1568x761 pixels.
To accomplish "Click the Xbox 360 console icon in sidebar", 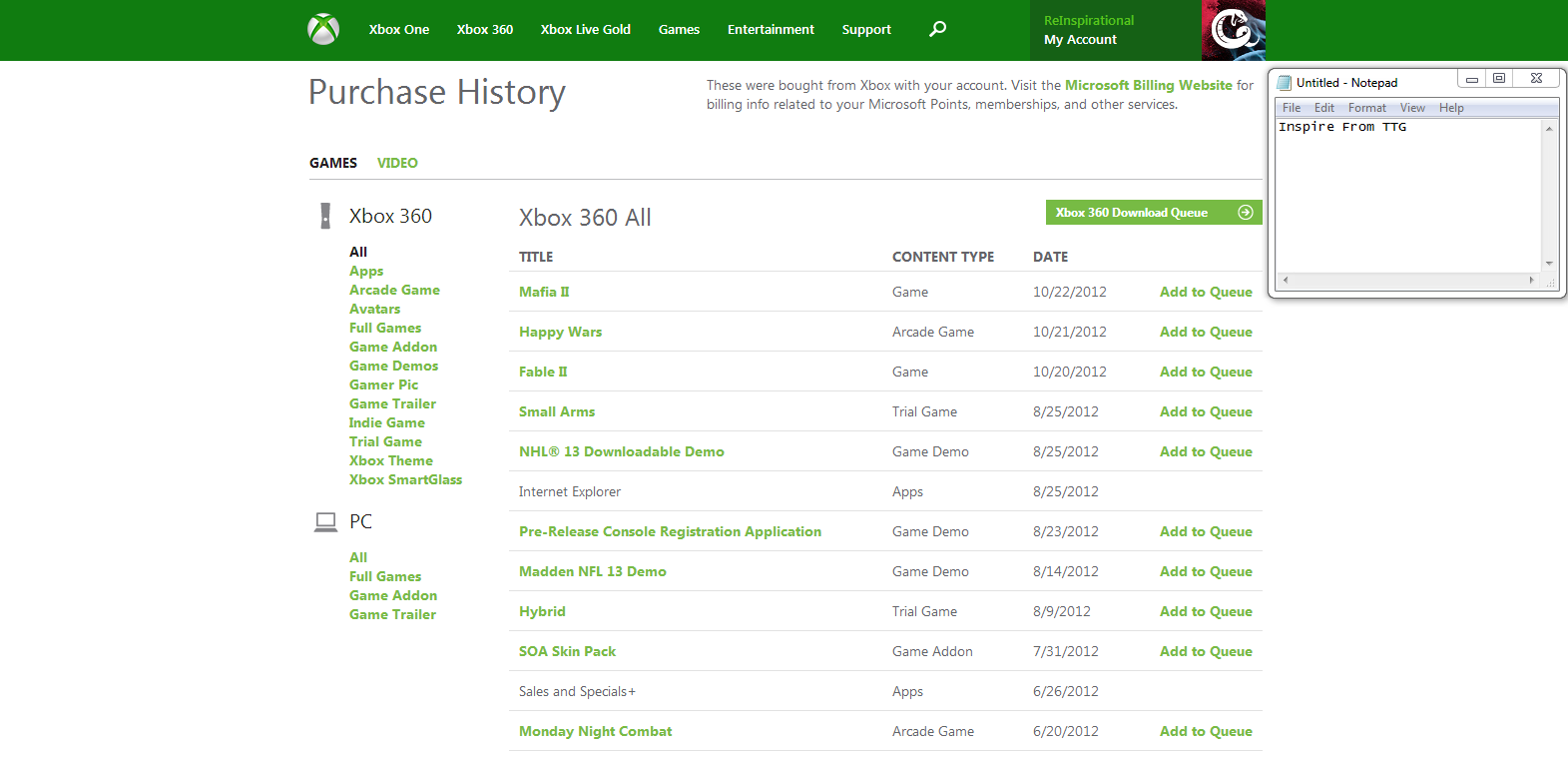I will tap(325, 216).
